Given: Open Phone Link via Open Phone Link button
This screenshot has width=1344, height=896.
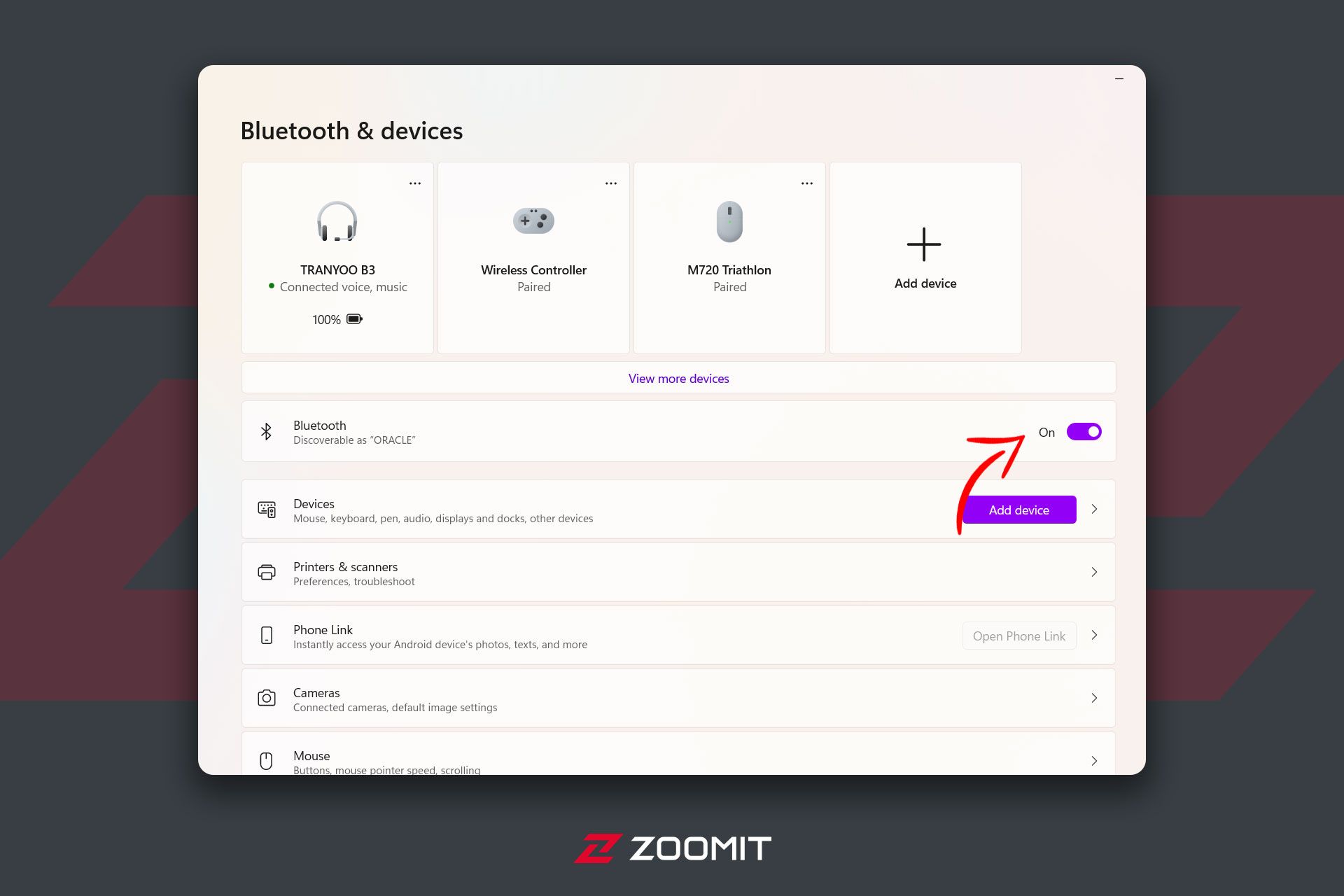Looking at the screenshot, I should [x=1019, y=635].
